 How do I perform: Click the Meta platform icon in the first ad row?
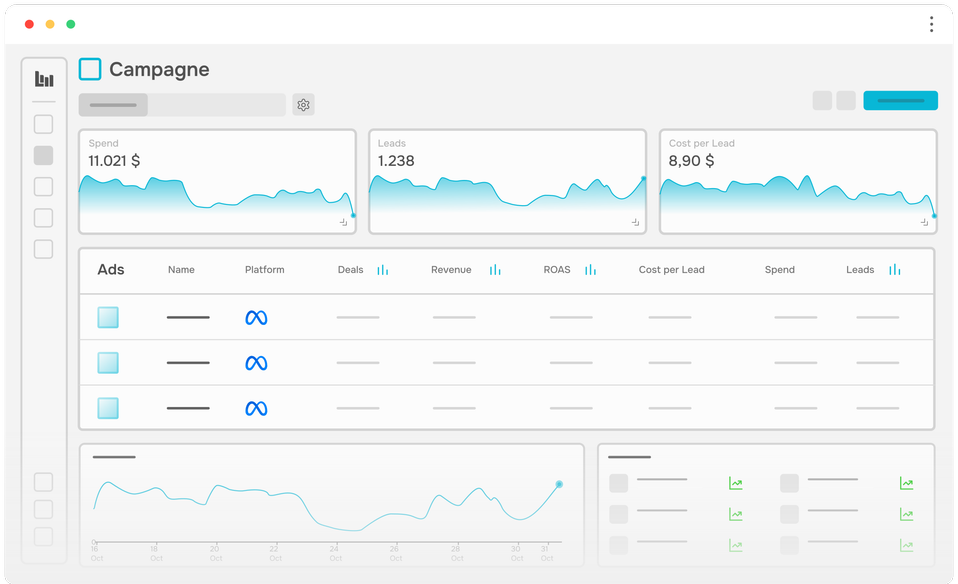coord(256,317)
